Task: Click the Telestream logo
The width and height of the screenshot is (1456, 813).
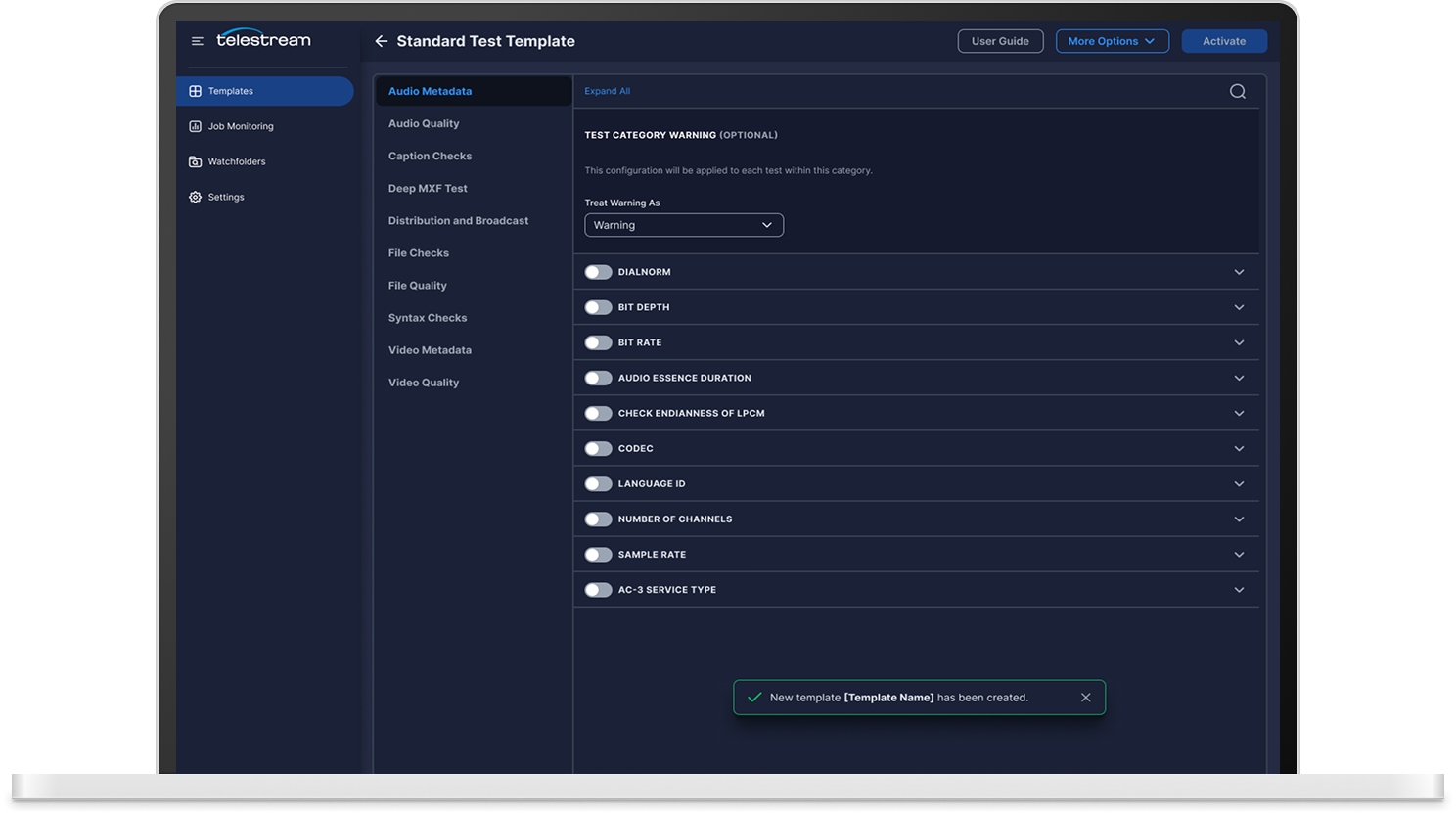Action: click(x=263, y=39)
